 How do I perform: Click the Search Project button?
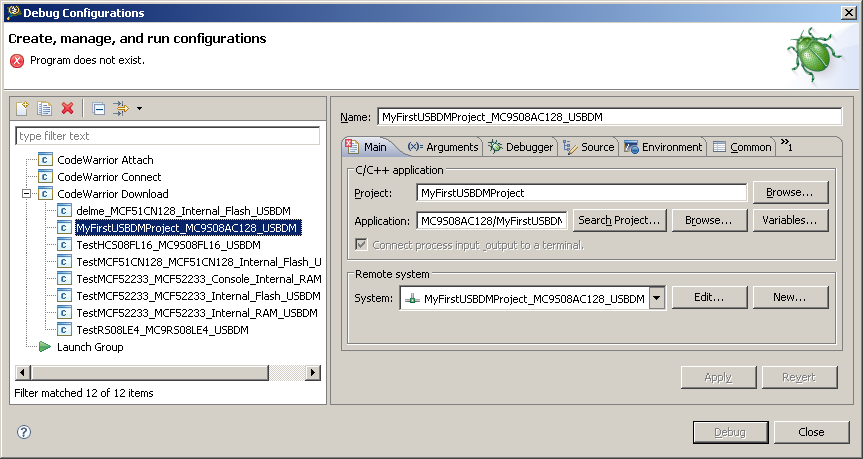pos(619,220)
